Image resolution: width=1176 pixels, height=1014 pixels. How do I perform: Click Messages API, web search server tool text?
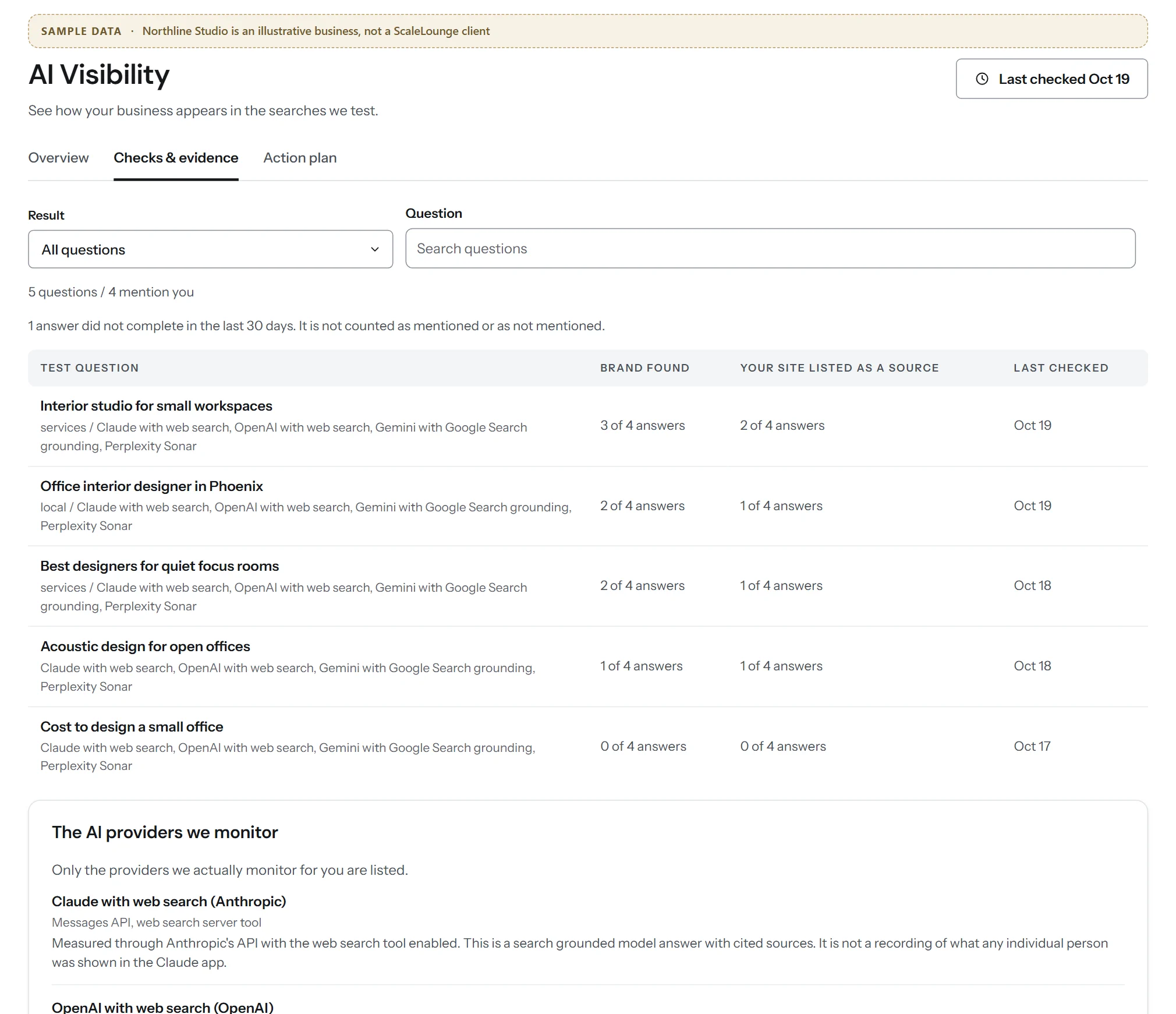point(157,923)
